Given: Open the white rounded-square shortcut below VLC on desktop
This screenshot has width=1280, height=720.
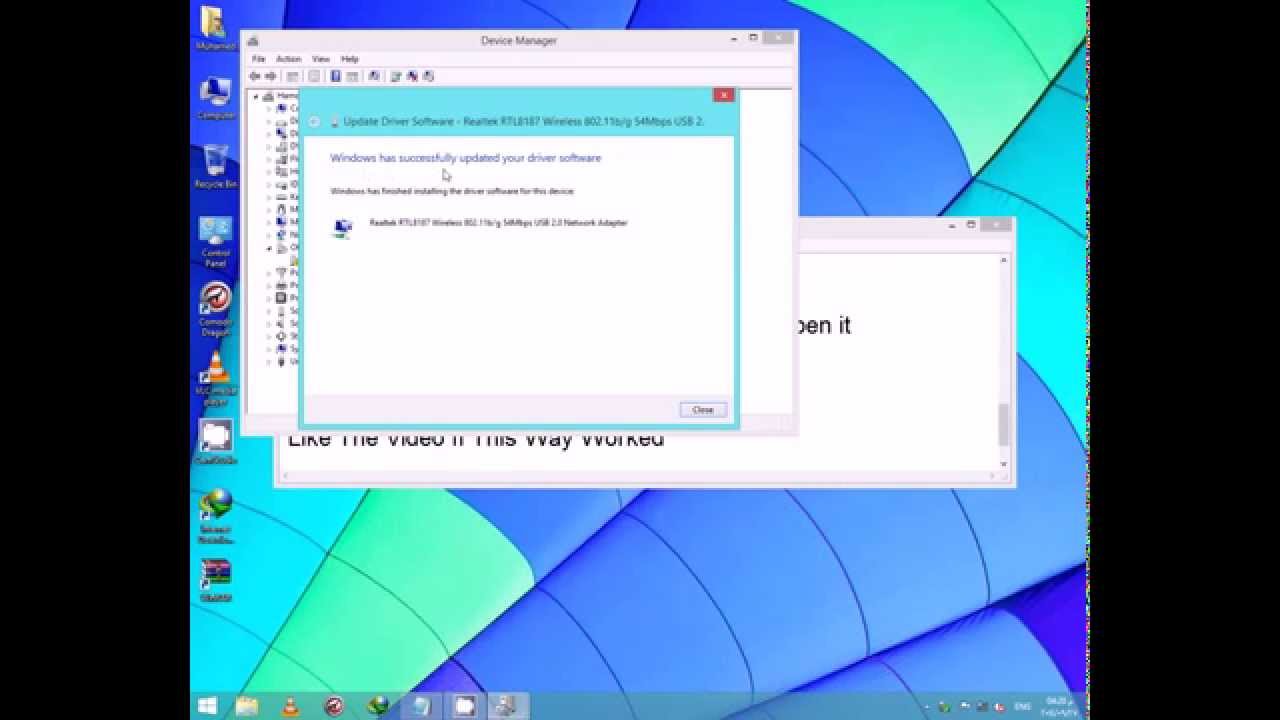Looking at the screenshot, I should tap(215, 440).
